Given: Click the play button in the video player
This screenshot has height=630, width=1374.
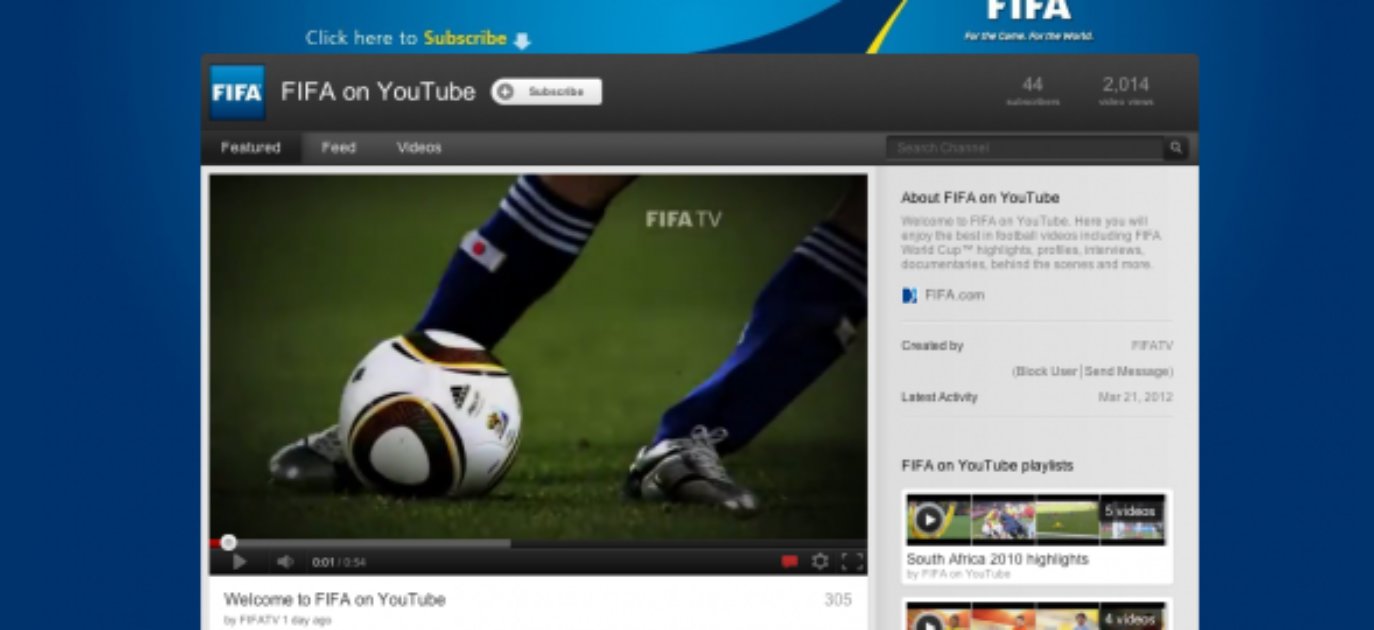Looking at the screenshot, I should coord(239,562).
